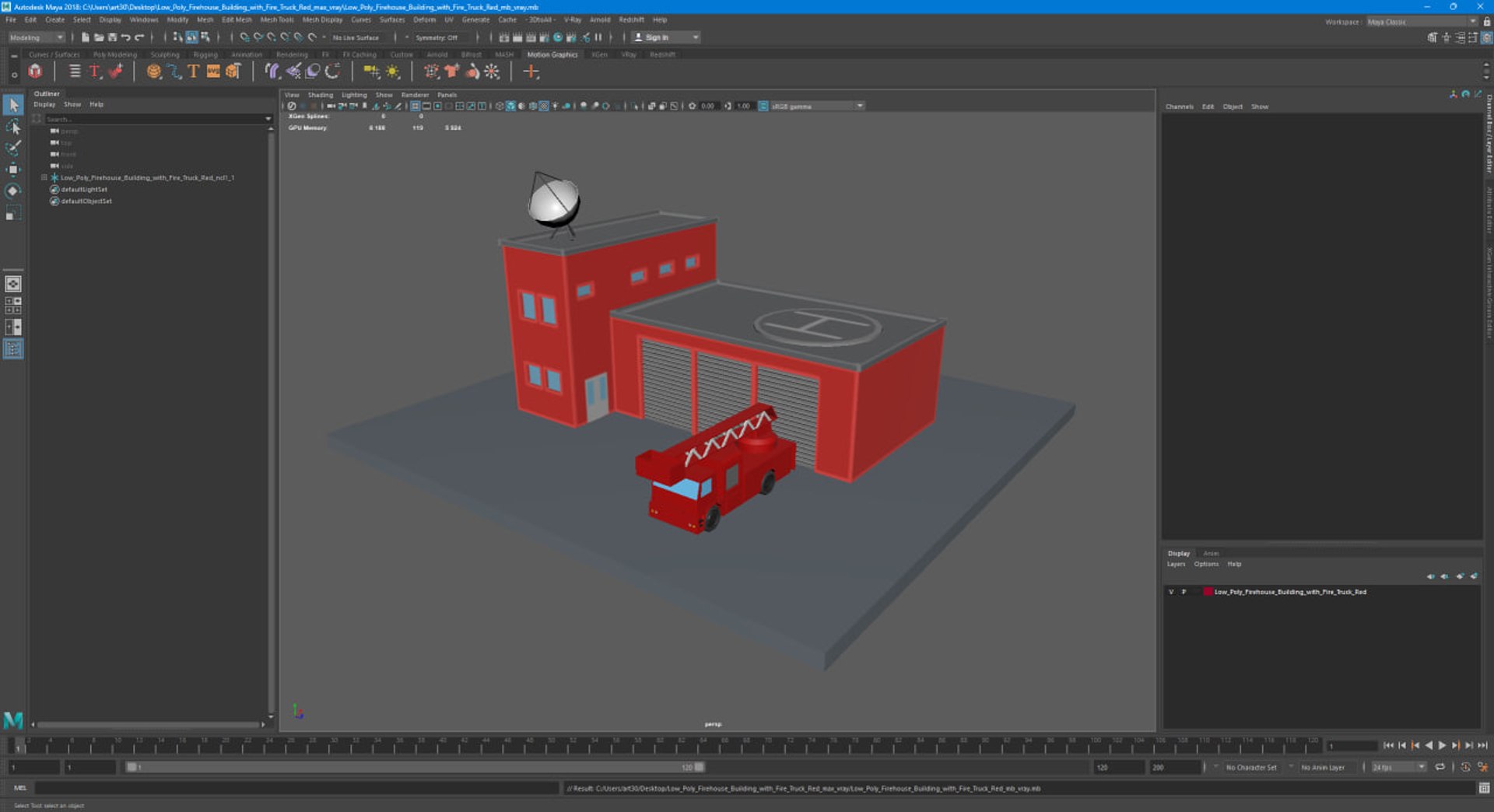This screenshot has height=812, width=1494.
Task: Toggle playback P column for Firehouse layer
Action: [x=1184, y=592]
